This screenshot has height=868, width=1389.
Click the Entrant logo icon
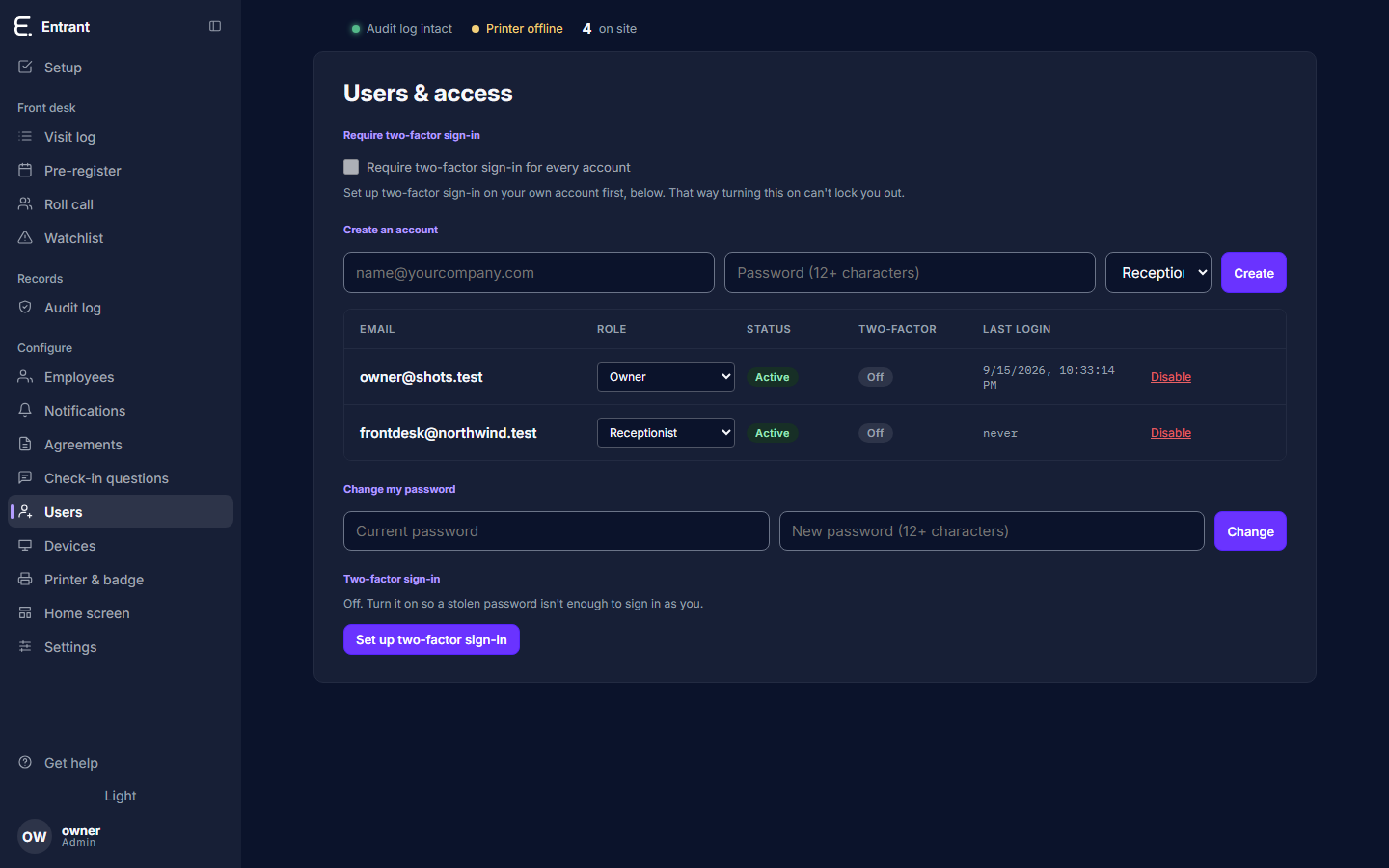tap(23, 26)
